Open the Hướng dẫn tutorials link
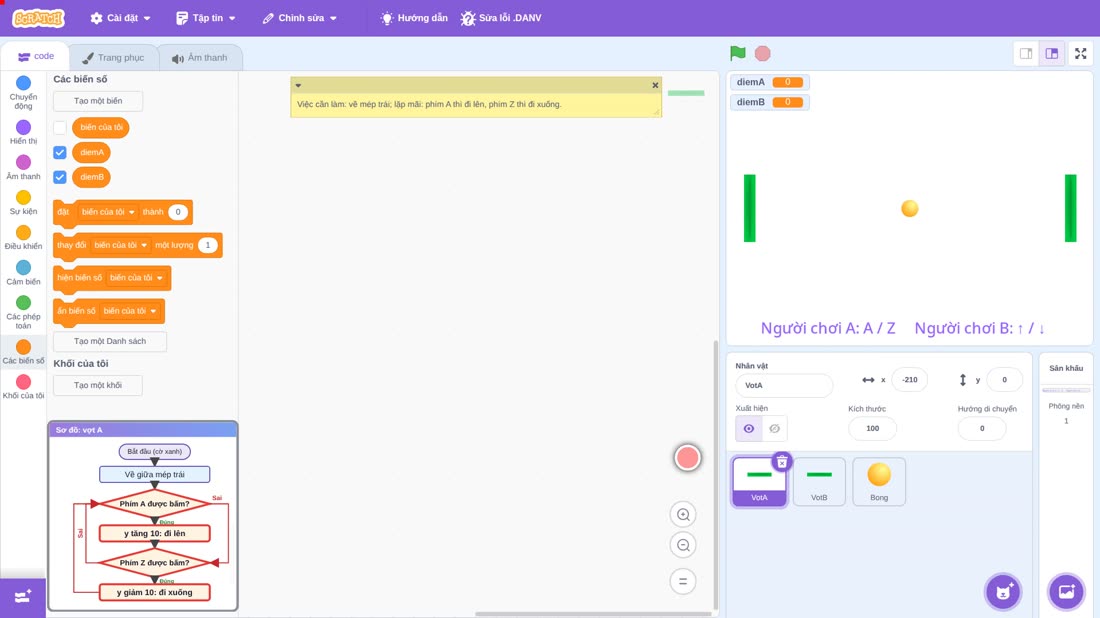Viewport: 1100px width, 618px height. (x=414, y=18)
